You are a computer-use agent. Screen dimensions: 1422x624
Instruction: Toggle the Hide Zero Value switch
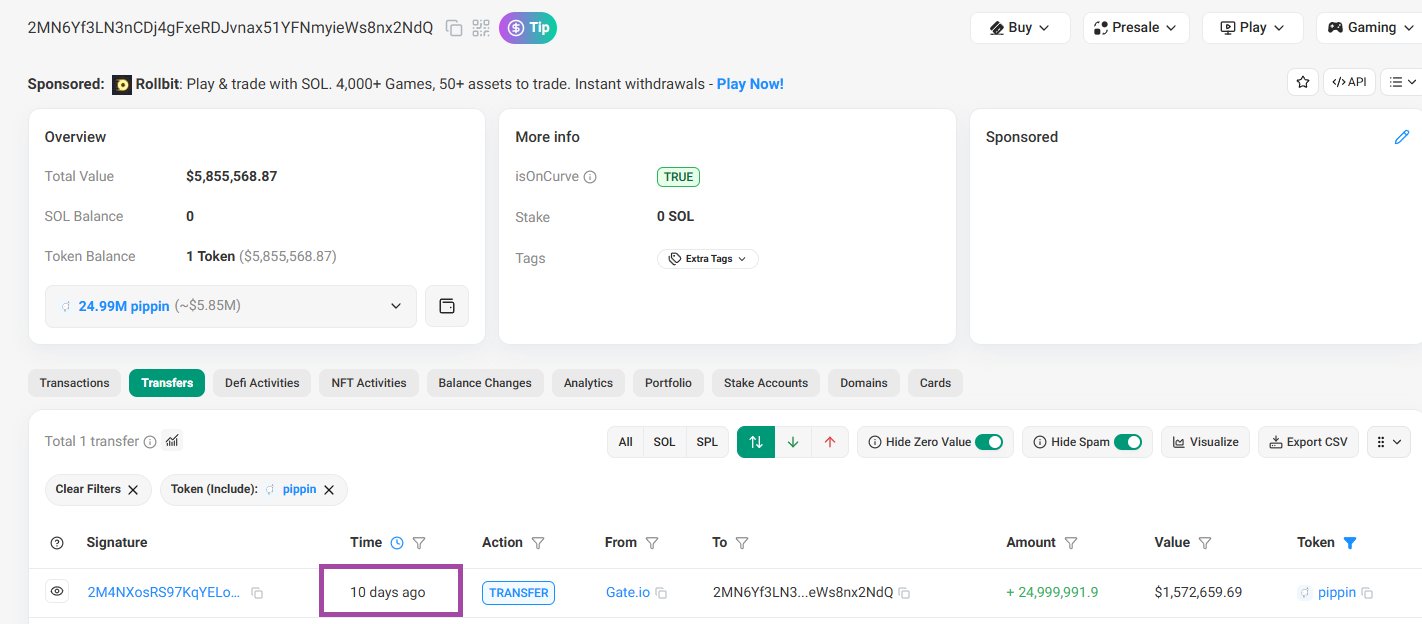click(988, 442)
